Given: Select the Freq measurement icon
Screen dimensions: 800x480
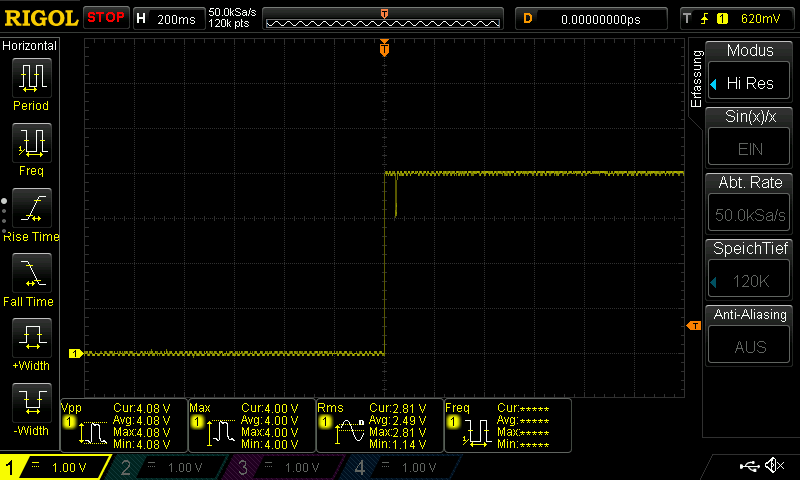Looking at the screenshot, I should coord(32,142).
